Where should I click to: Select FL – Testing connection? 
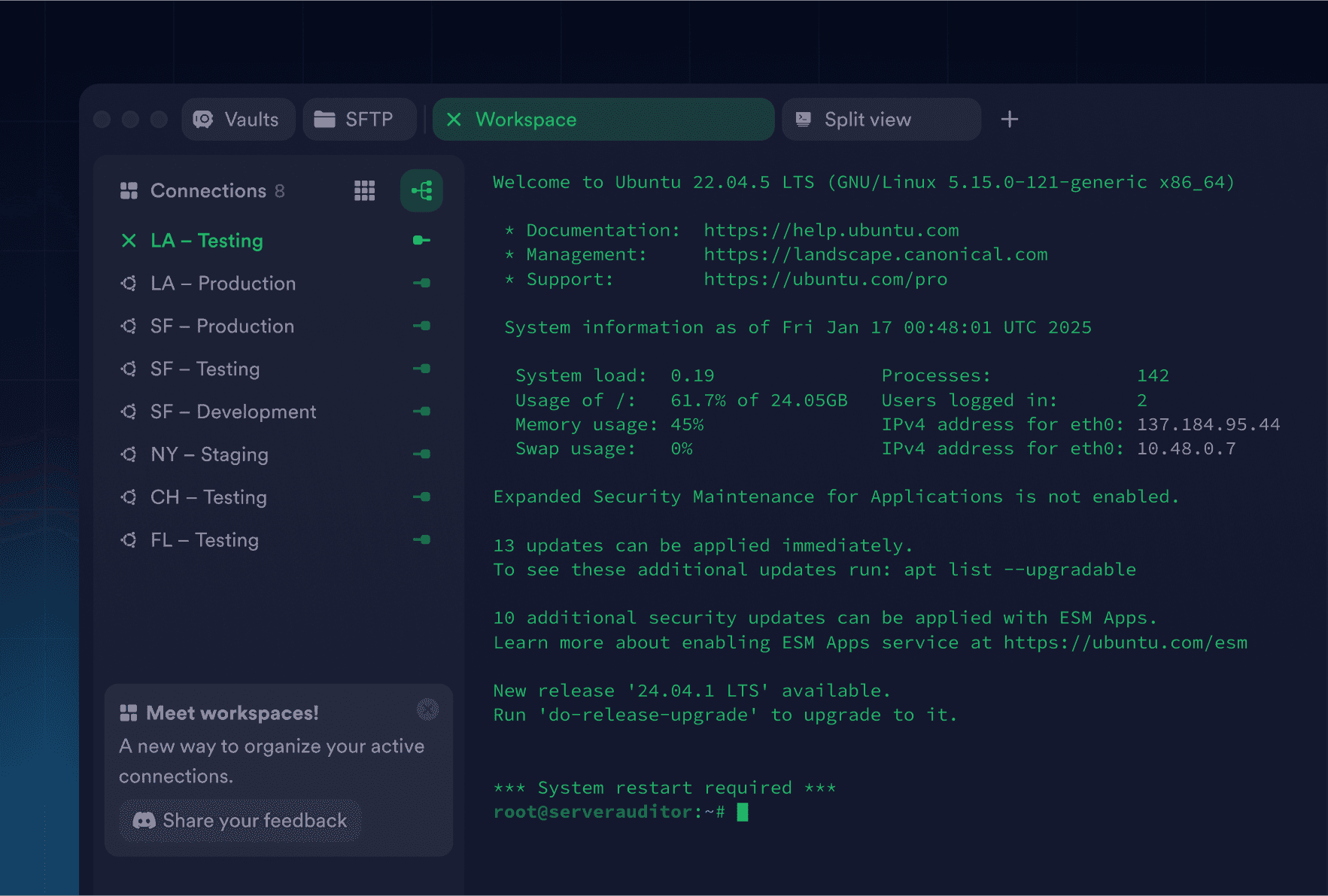pos(205,540)
